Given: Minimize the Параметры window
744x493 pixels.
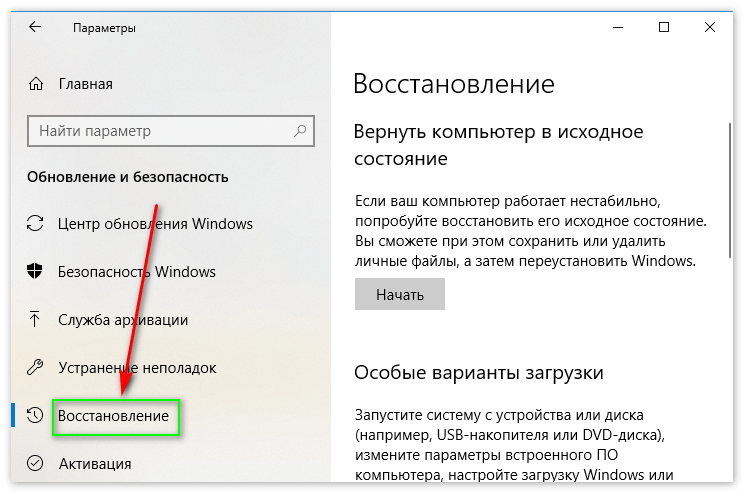Looking at the screenshot, I should pyautogui.click(x=618, y=28).
